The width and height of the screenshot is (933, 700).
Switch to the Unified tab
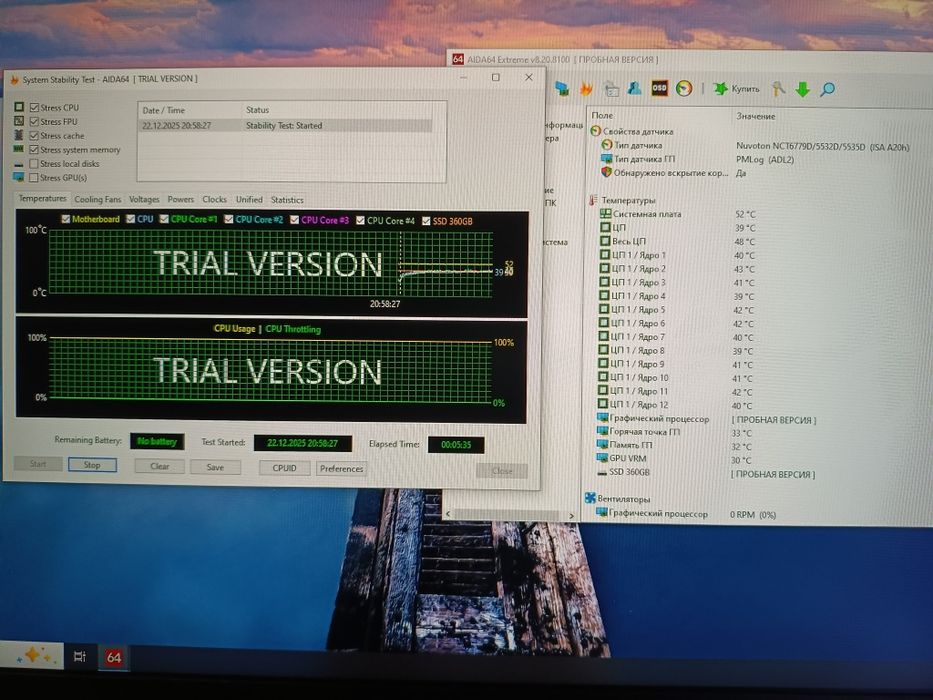[x=249, y=199]
